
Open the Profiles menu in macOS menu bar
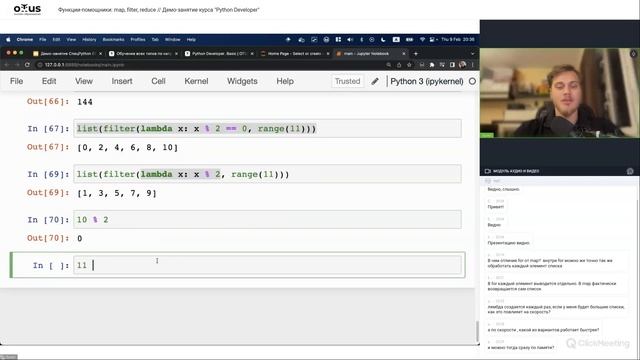click(138, 40)
